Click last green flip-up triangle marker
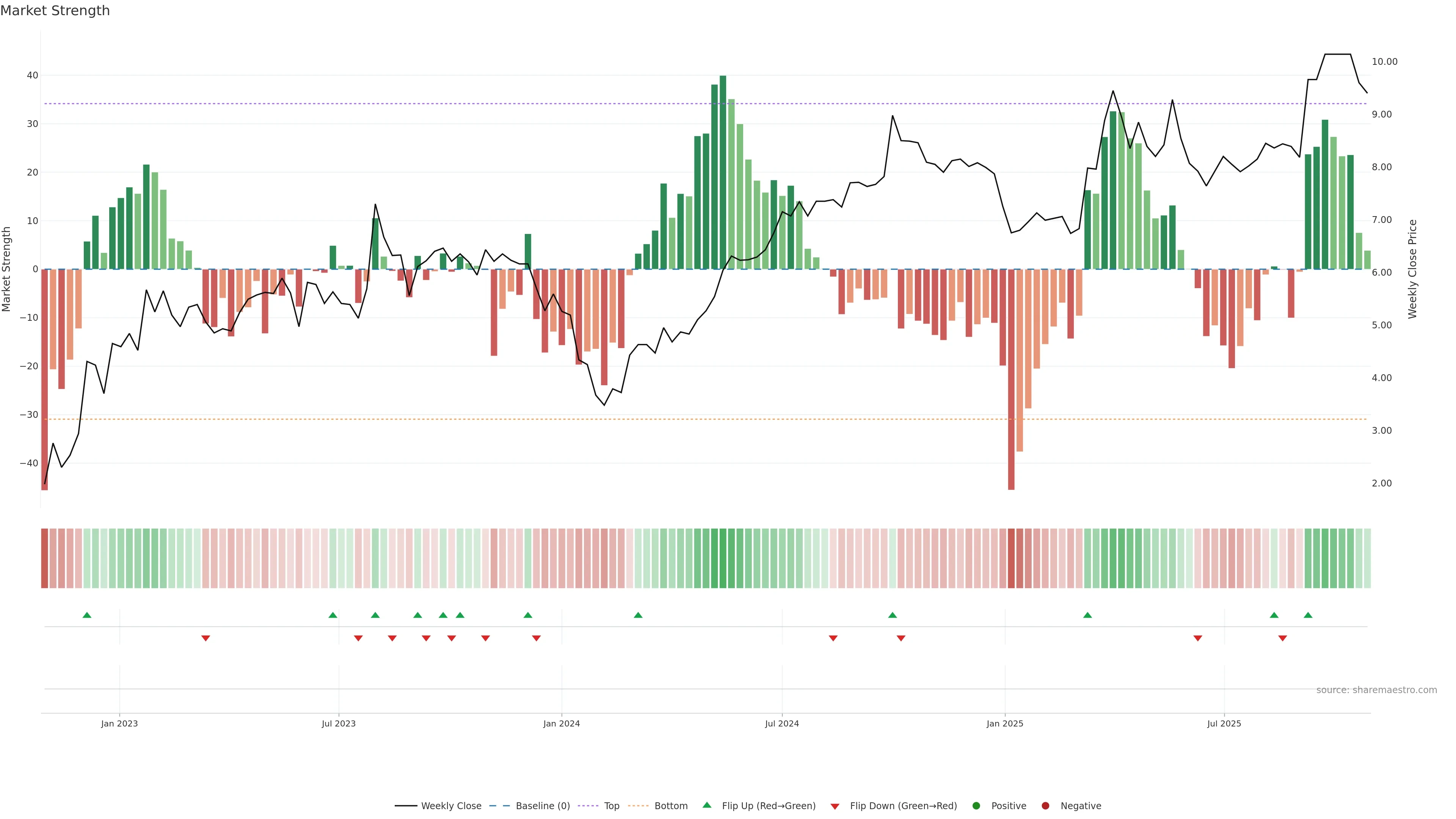This screenshot has width=1456, height=819. [x=1308, y=615]
